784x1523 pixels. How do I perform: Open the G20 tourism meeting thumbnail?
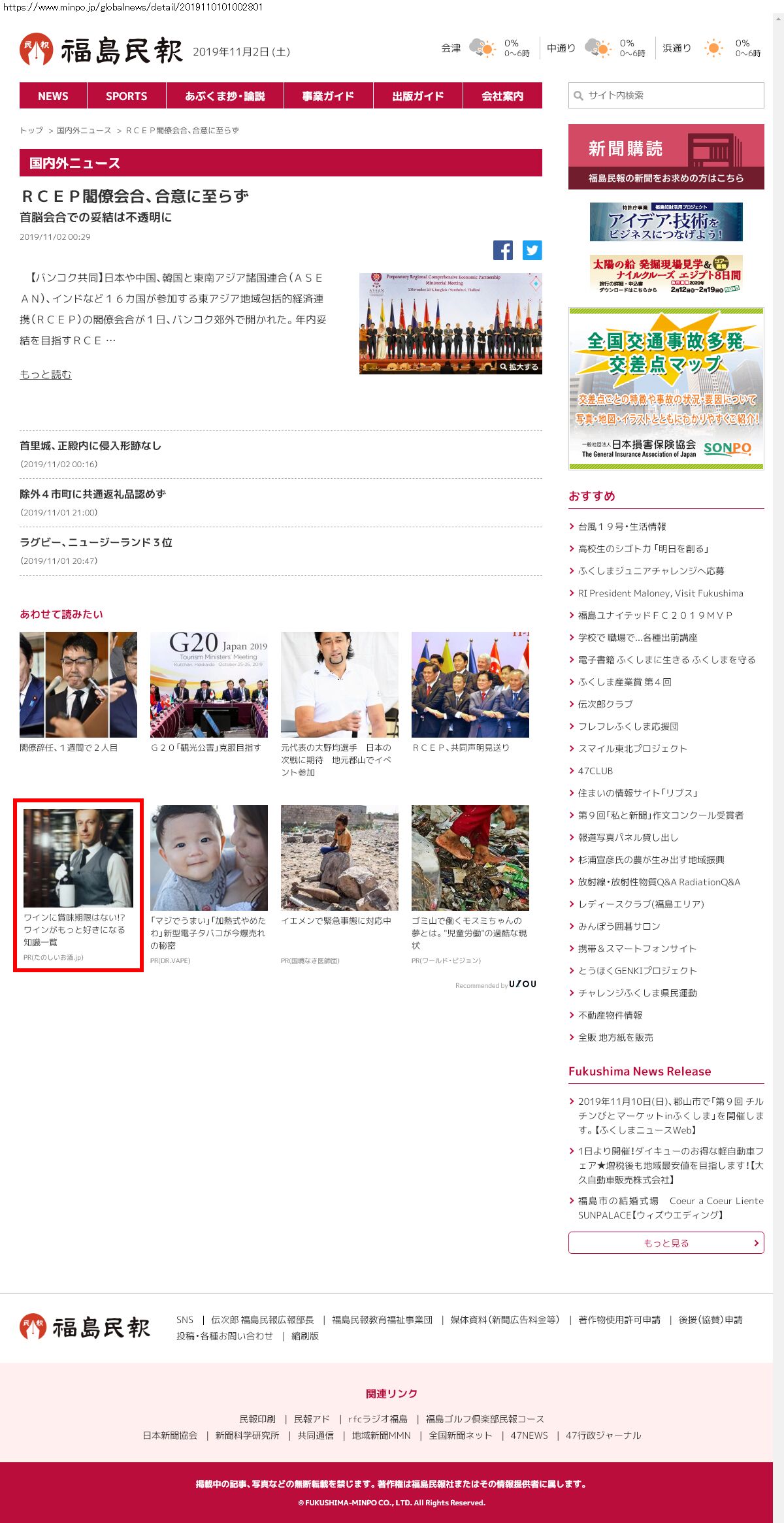point(209,684)
